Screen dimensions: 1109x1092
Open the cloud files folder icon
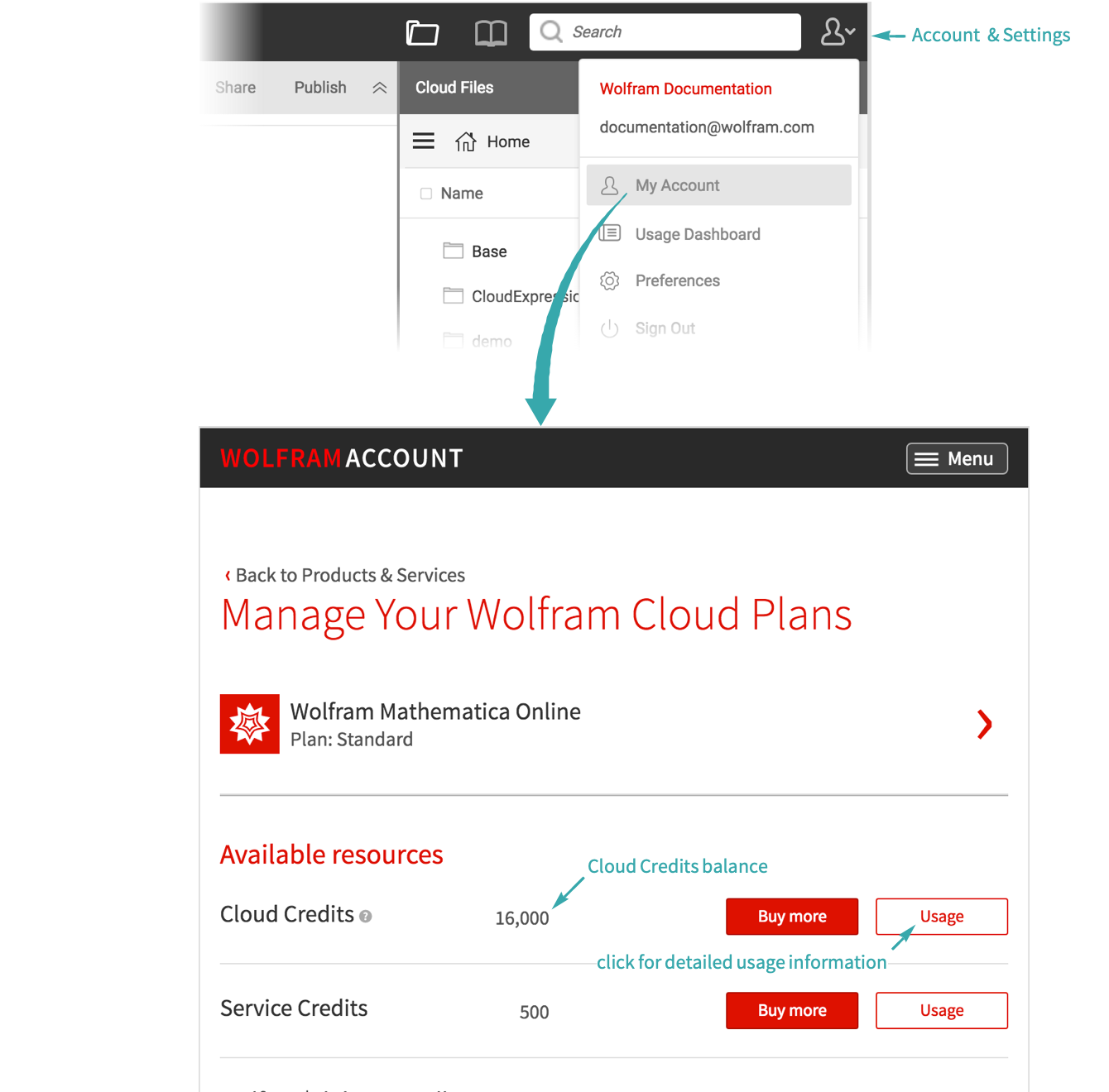coord(422,33)
